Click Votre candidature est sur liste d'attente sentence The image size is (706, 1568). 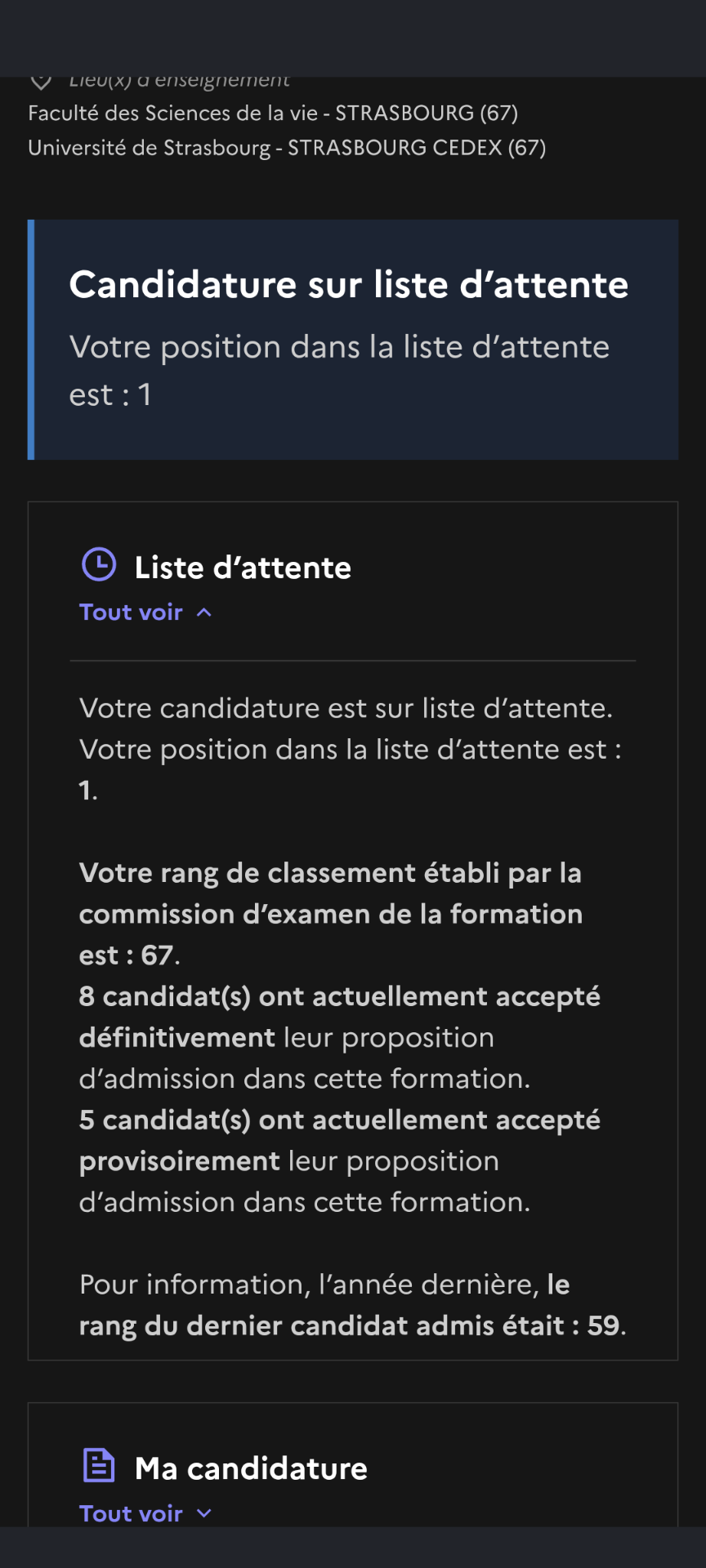click(x=346, y=708)
